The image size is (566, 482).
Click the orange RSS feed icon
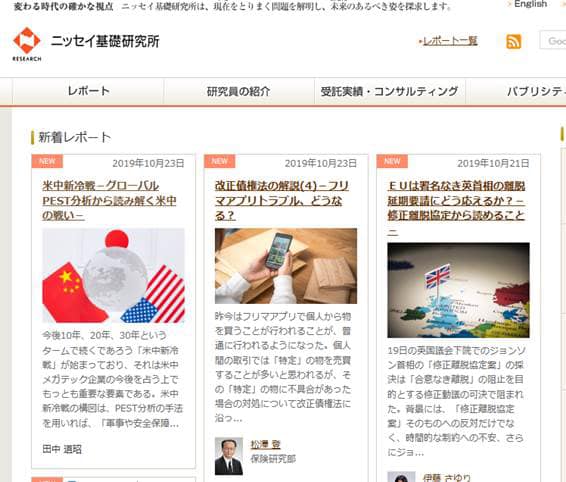(514, 42)
